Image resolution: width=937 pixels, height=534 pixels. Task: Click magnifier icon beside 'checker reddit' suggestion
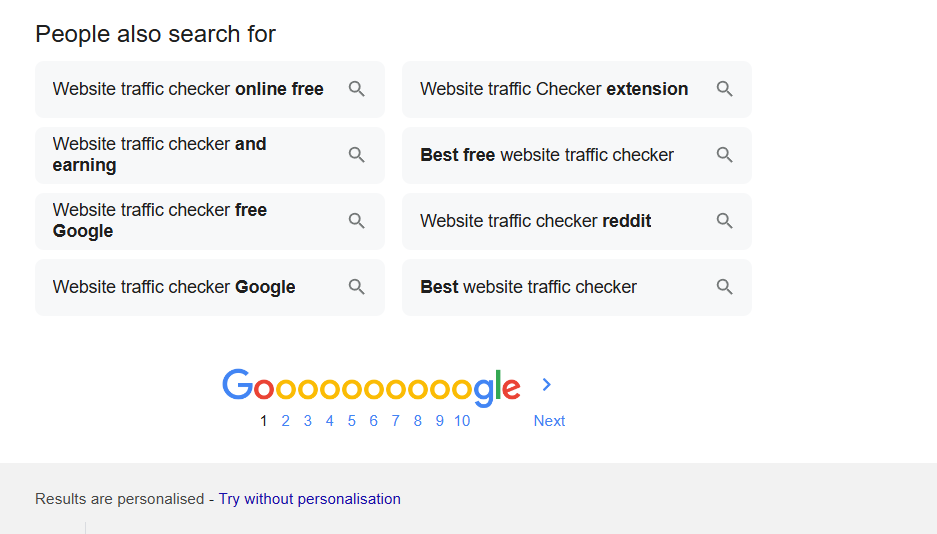click(725, 221)
